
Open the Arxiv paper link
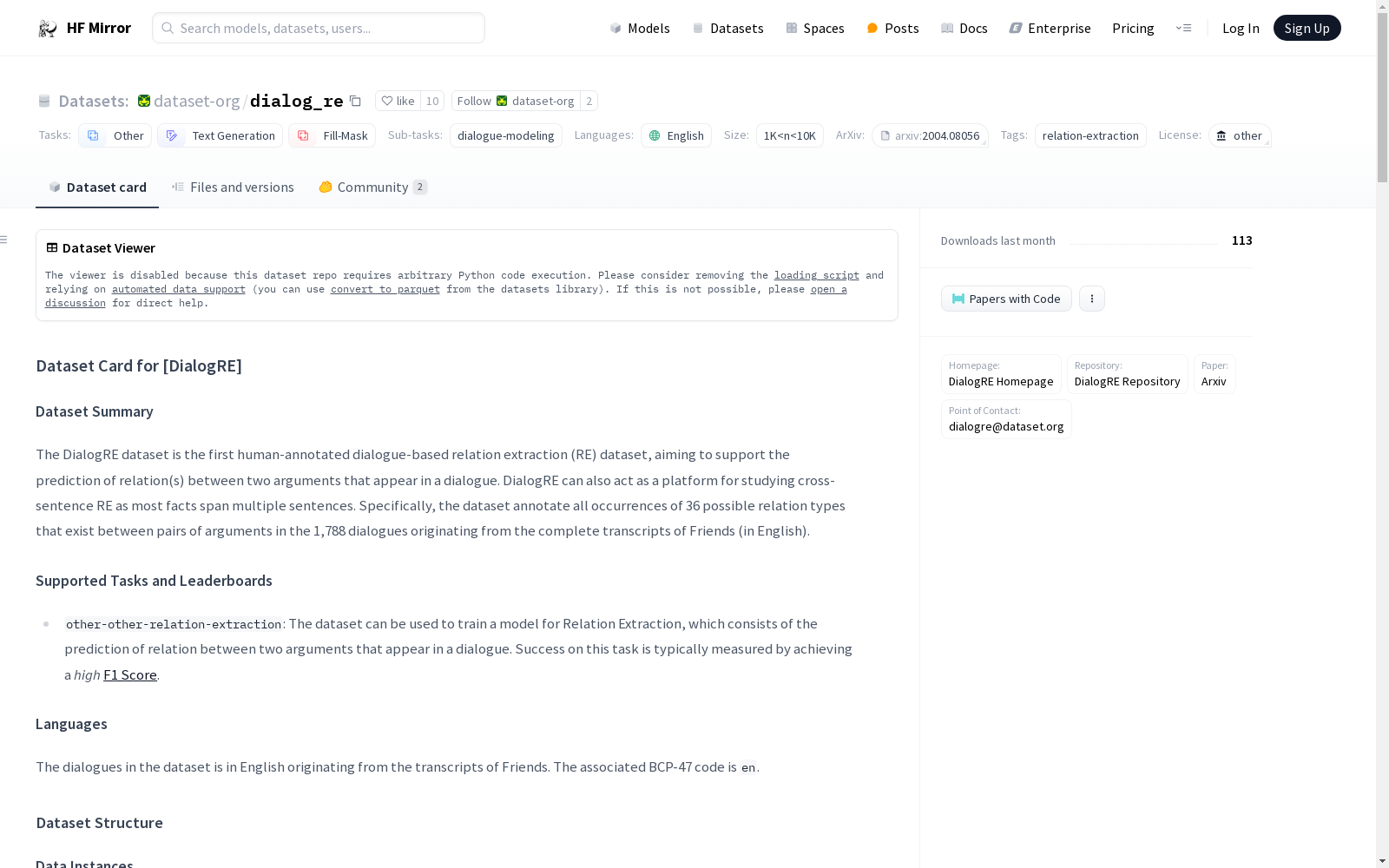(x=1214, y=374)
